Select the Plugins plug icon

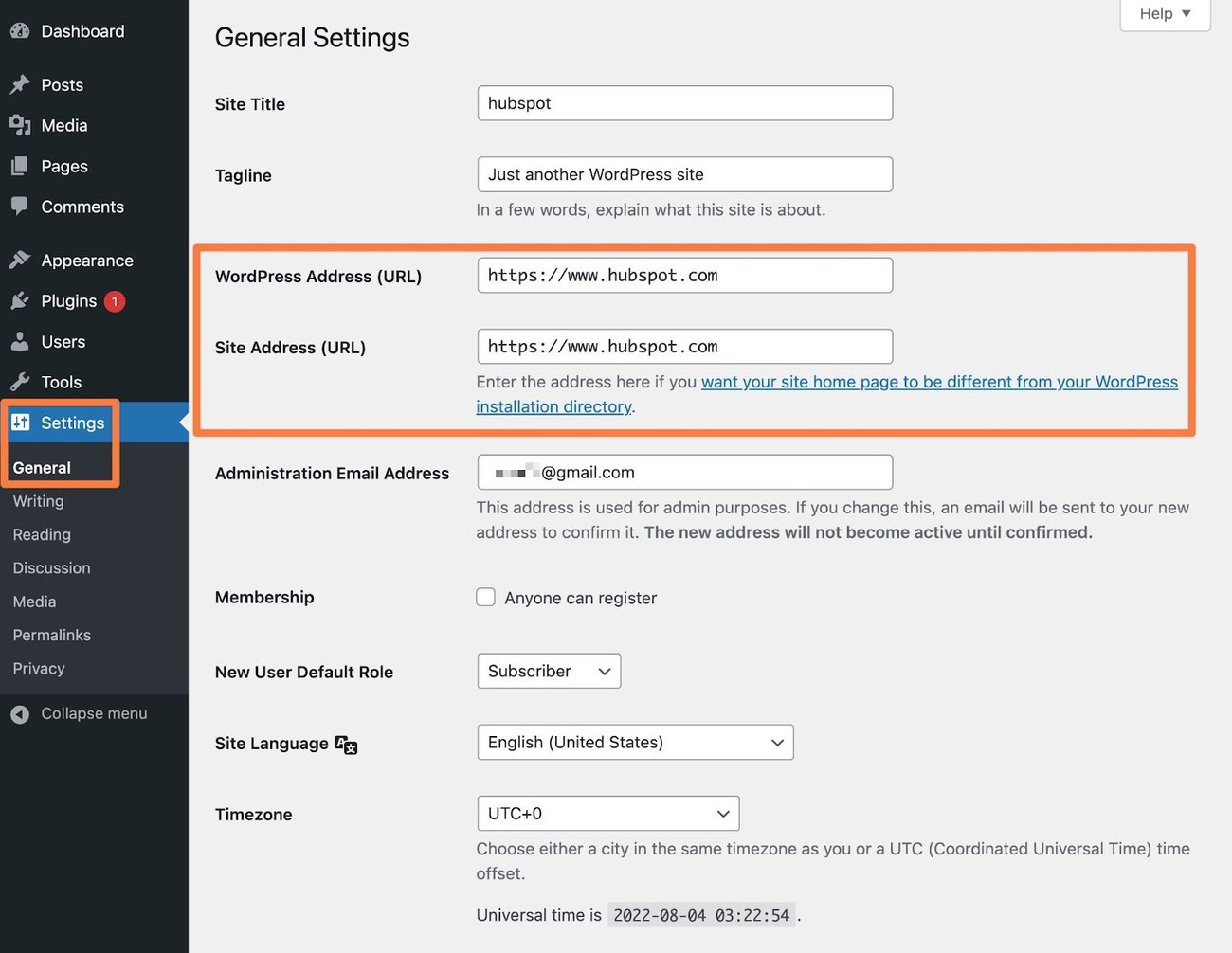[20, 300]
